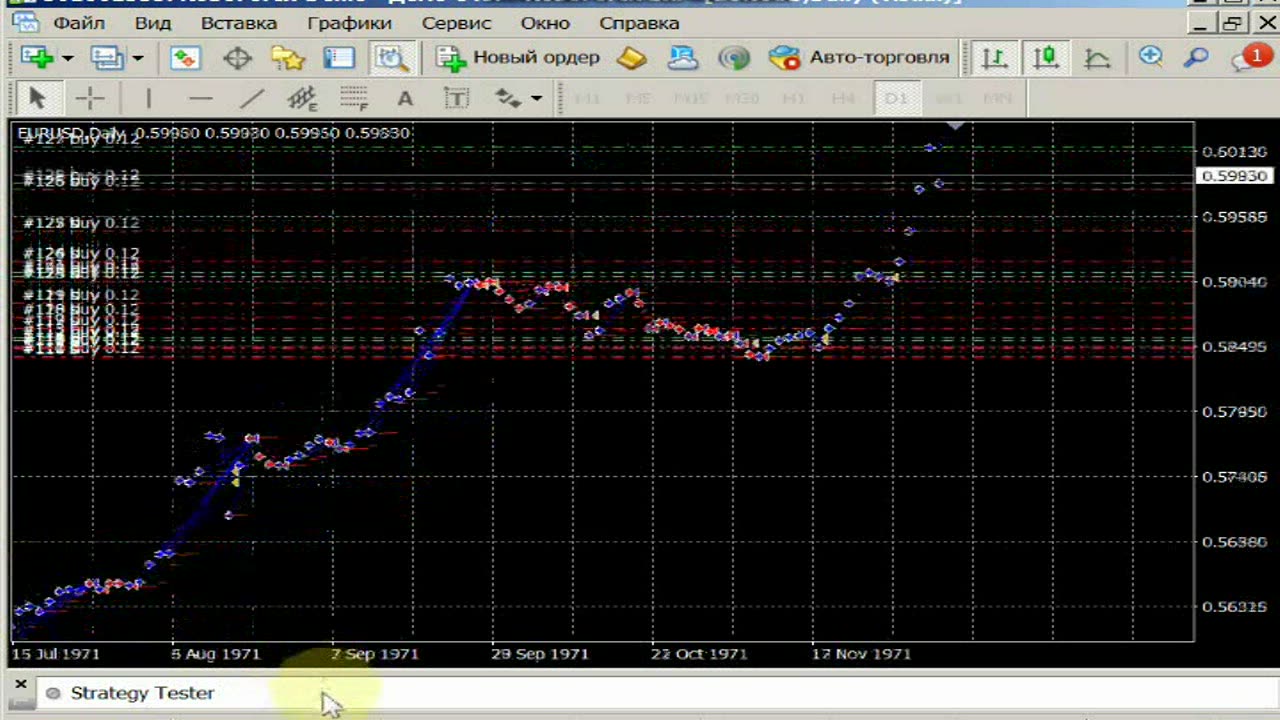This screenshot has width=1280, height=720.
Task: Select the cursor arrow tool
Action: [x=38, y=98]
